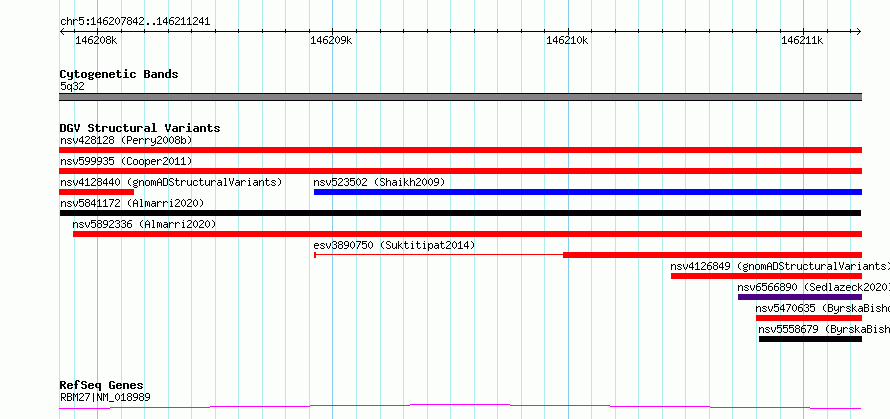Open the nsv5470635 variant label
Screen dimensions: 890x419
point(822,308)
